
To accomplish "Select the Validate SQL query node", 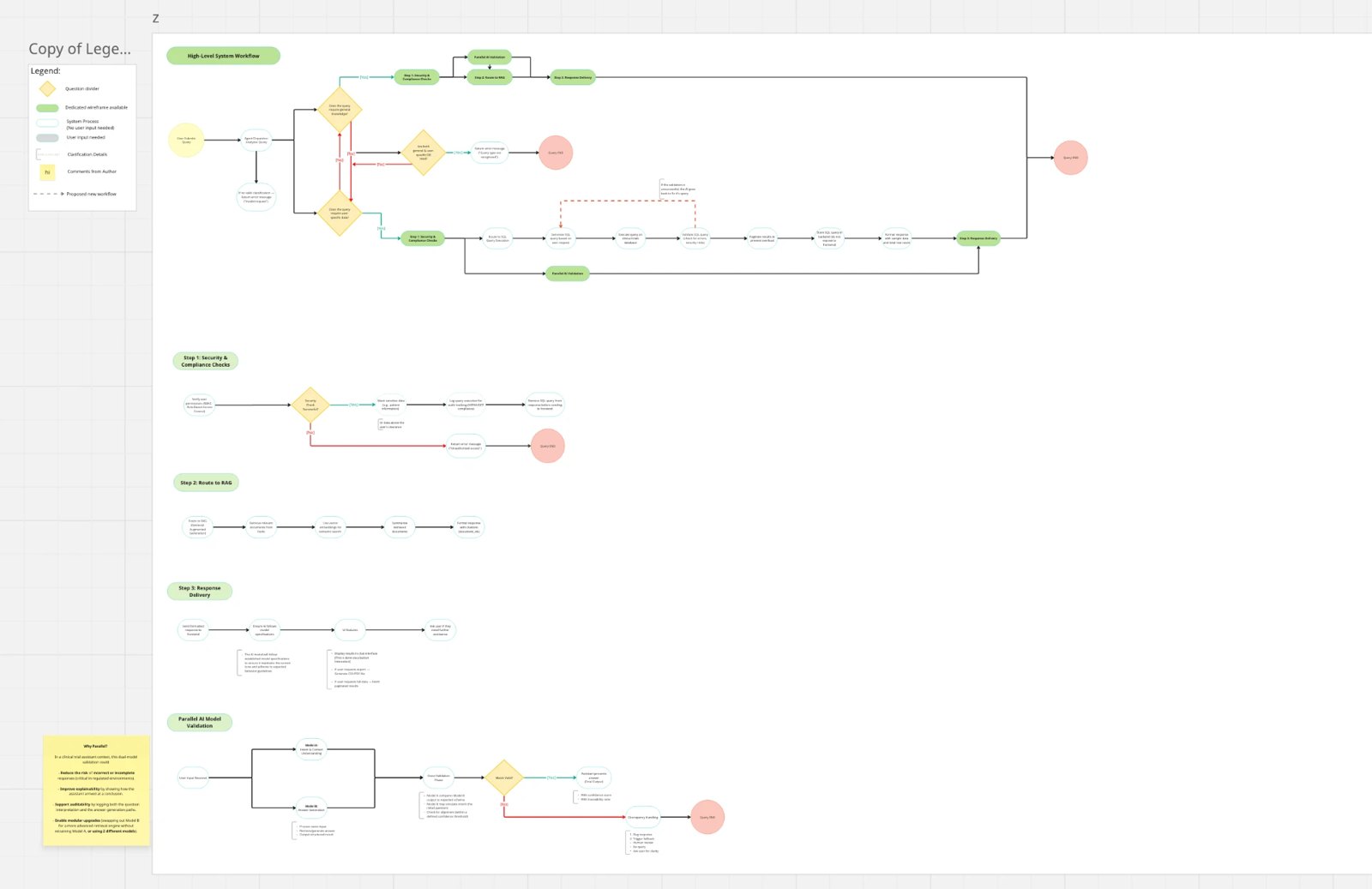I will (695, 238).
